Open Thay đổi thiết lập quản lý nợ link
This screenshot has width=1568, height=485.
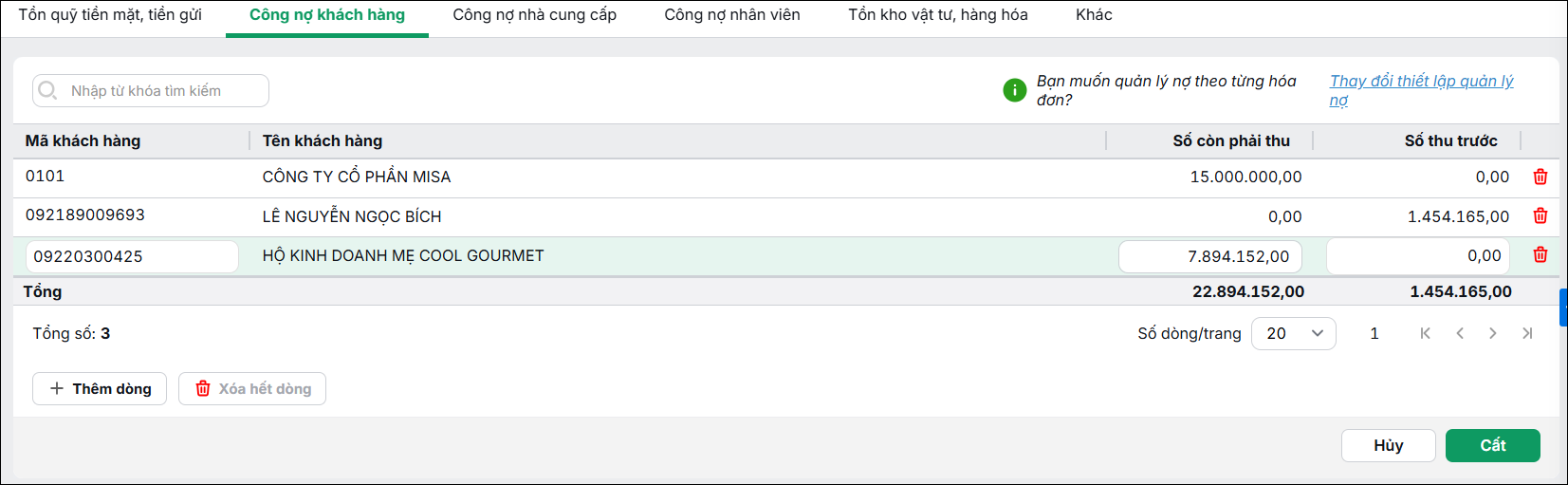pyautogui.click(x=1421, y=90)
